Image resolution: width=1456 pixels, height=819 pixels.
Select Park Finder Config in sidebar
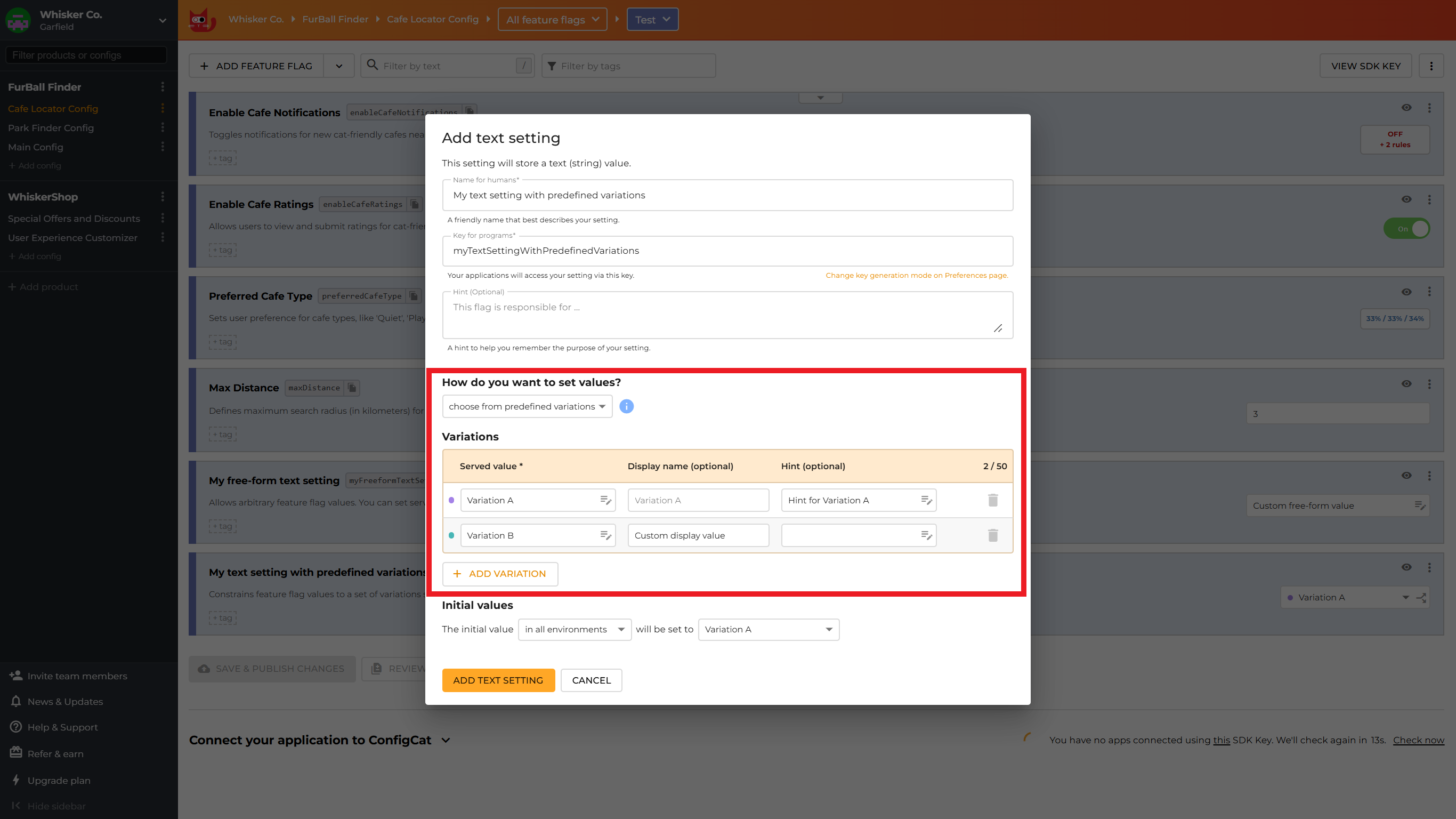pyautogui.click(x=51, y=128)
